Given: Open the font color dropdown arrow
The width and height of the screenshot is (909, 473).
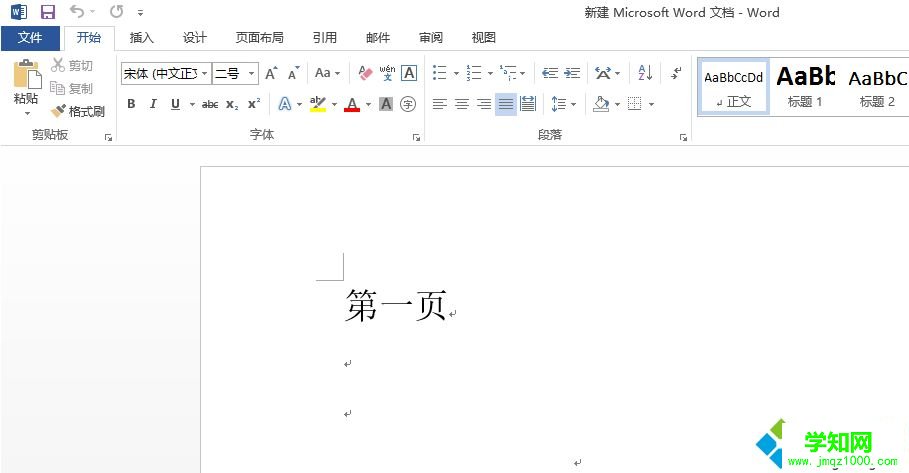Looking at the screenshot, I should (368, 104).
